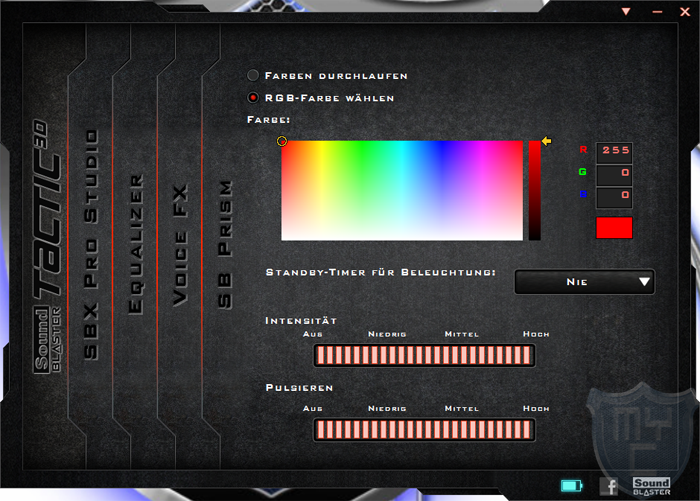Click the Pulsieren heading
This screenshot has height=501, width=700.
click(299, 388)
